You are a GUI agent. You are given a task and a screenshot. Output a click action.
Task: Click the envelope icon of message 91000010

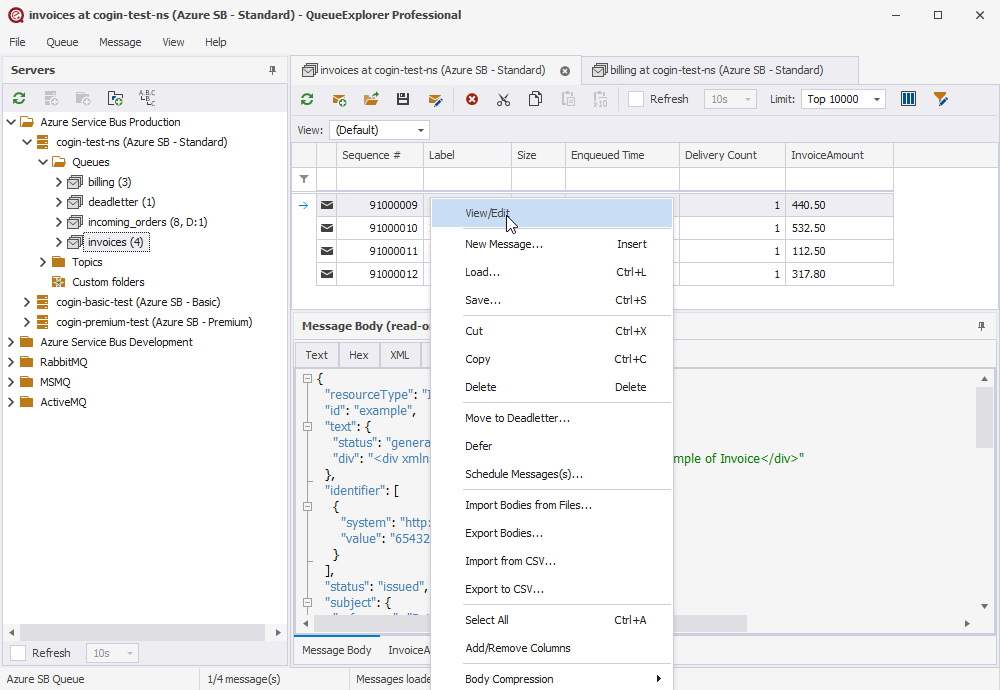(x=327, y=228)
